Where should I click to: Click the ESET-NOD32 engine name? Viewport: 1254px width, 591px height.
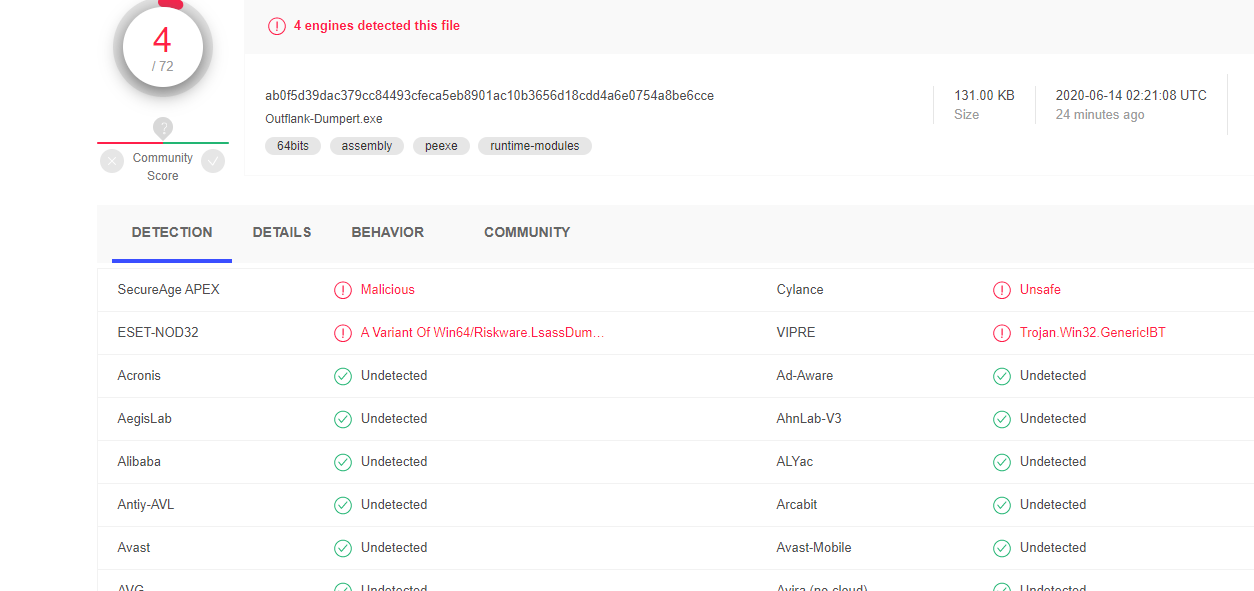158,333
